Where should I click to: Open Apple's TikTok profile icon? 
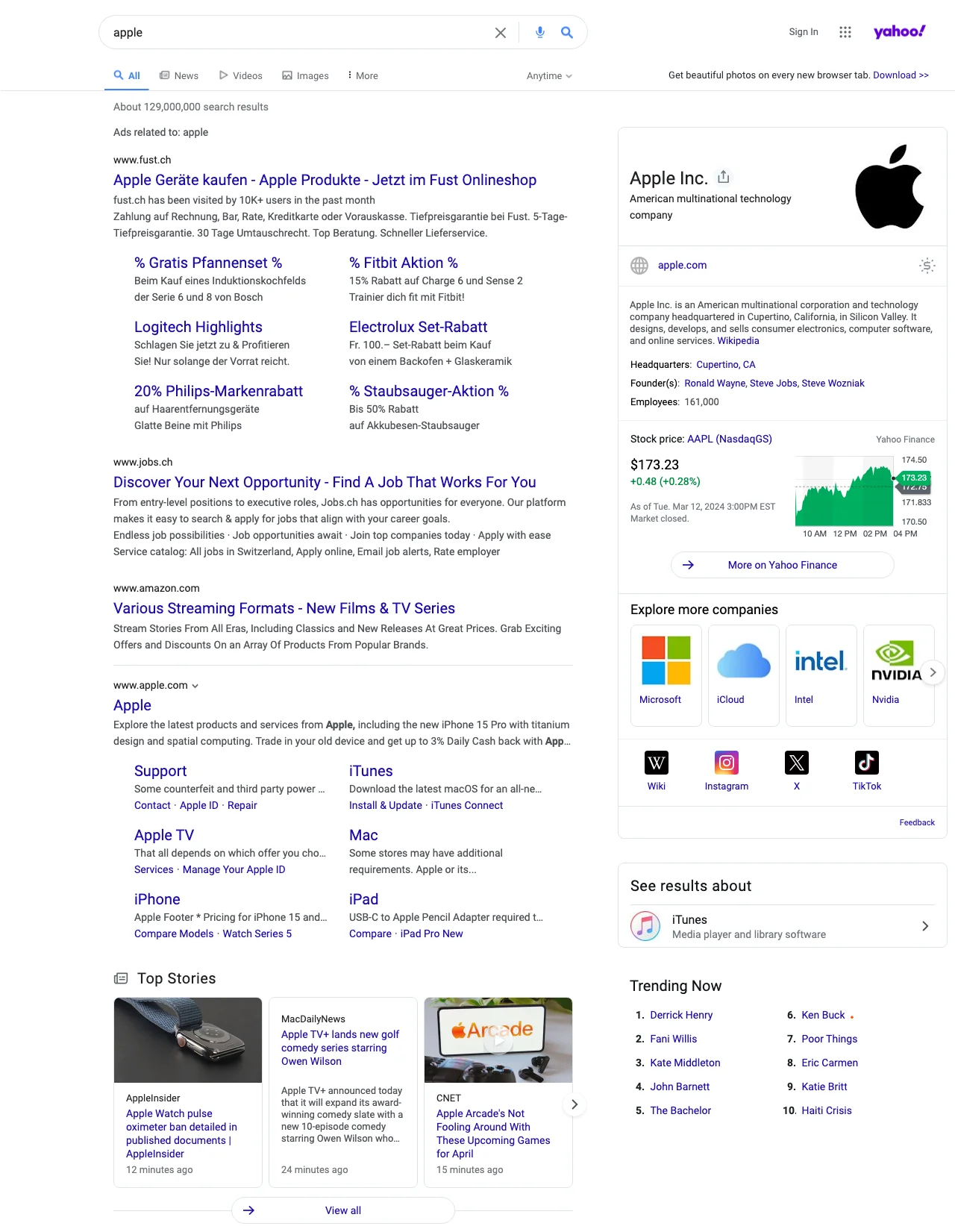(x=867, y=763)
